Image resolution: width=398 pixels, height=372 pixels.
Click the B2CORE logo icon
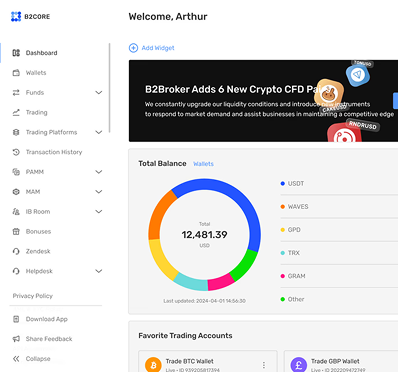point(16,16)
